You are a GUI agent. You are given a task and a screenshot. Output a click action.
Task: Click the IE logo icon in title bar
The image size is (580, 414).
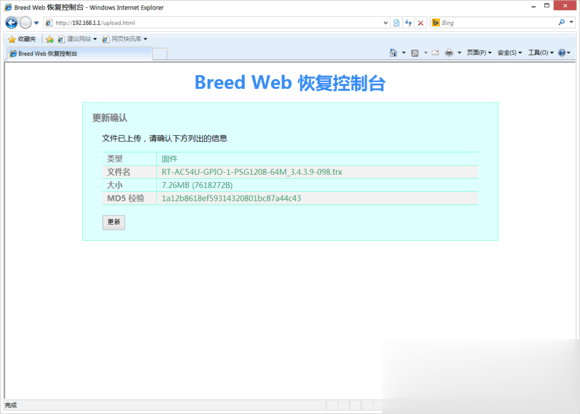(8, 7)
